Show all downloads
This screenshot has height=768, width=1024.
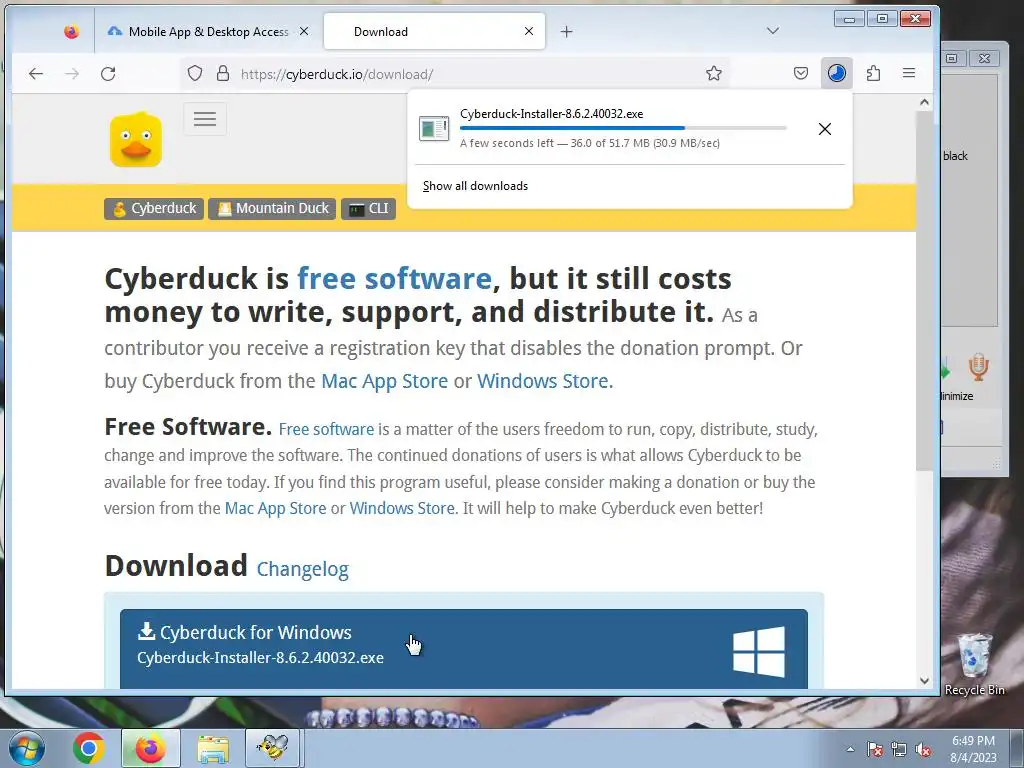pyautogui.click(x=475, y=186)
